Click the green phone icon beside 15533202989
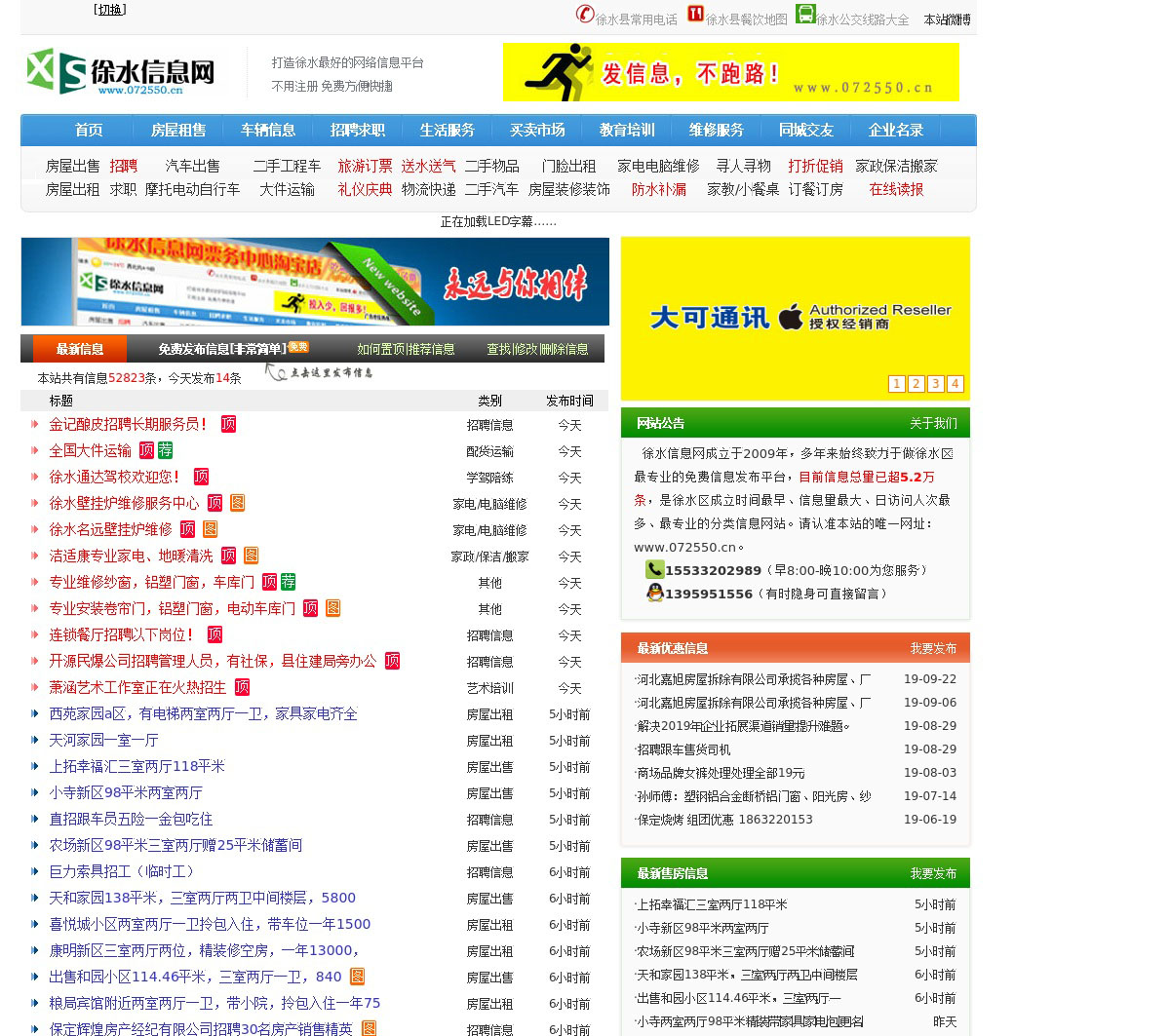Image resolution: width=1170 pixels, height=1036 pixels. 654,570
